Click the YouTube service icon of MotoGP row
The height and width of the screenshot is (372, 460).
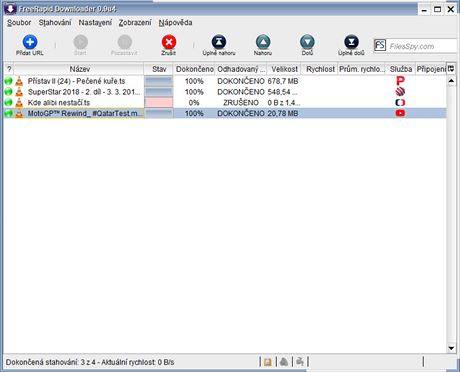pyautogui.click(x=400, y=113)
